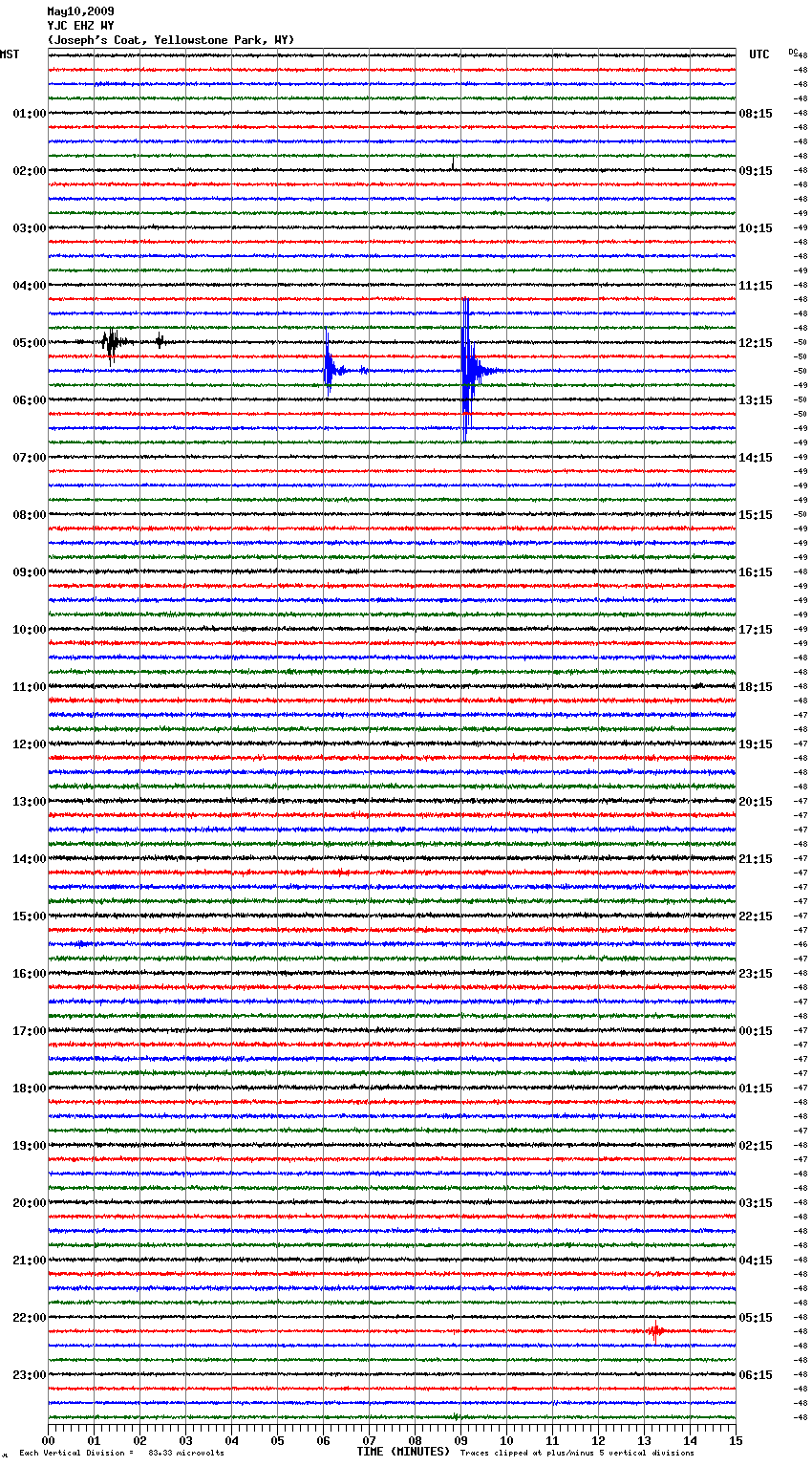The image size is (812, 1466).
Task: Click the DC offset column header
Action: (x=793, y=51)
